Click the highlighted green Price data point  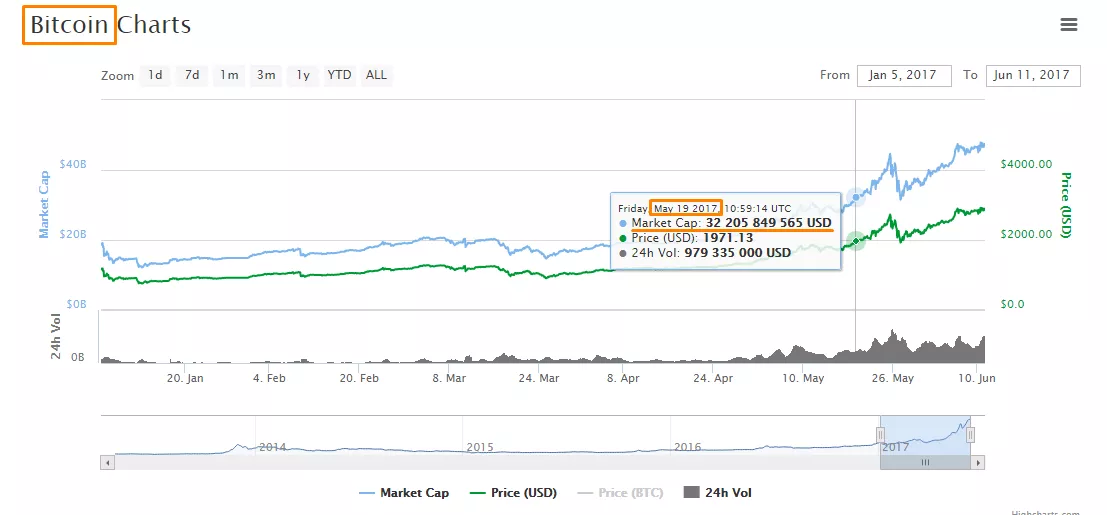tap(856, 241)
